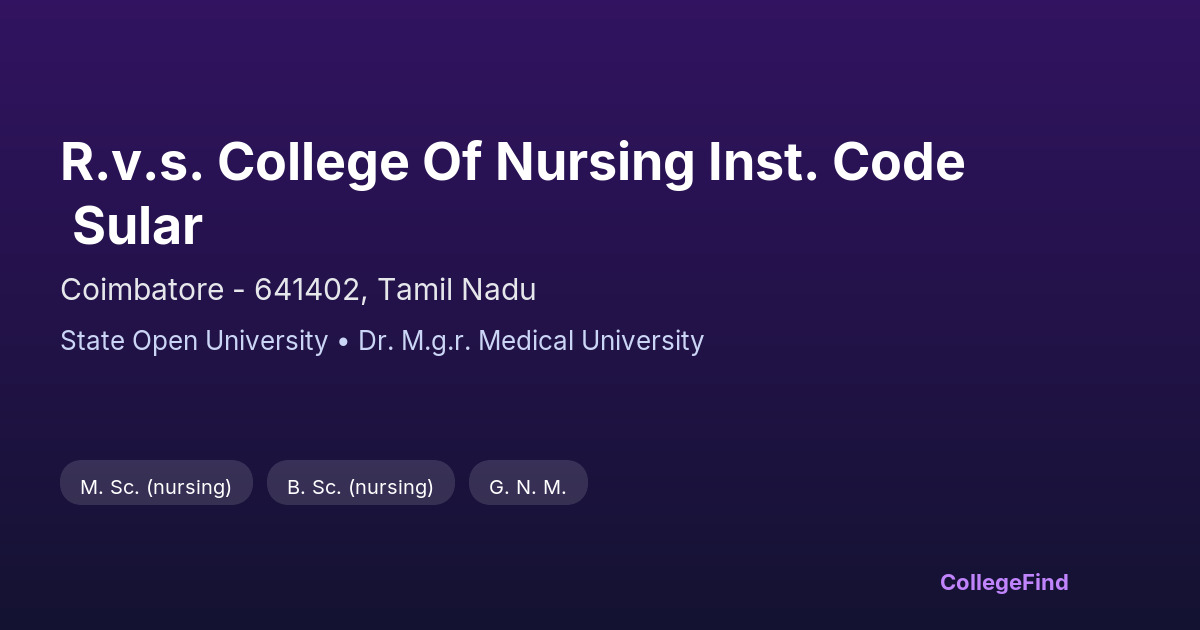Click the word 'Sular' in the heading
The height and width of the screenshot is (630, 1200).
point(137,226)
